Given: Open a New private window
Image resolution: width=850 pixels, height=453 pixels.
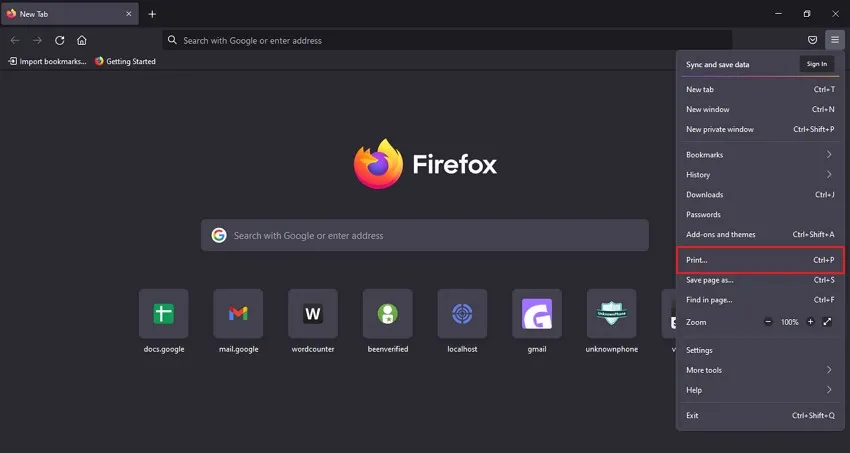Looking at the screenshot, I should [x=760, y=130].
